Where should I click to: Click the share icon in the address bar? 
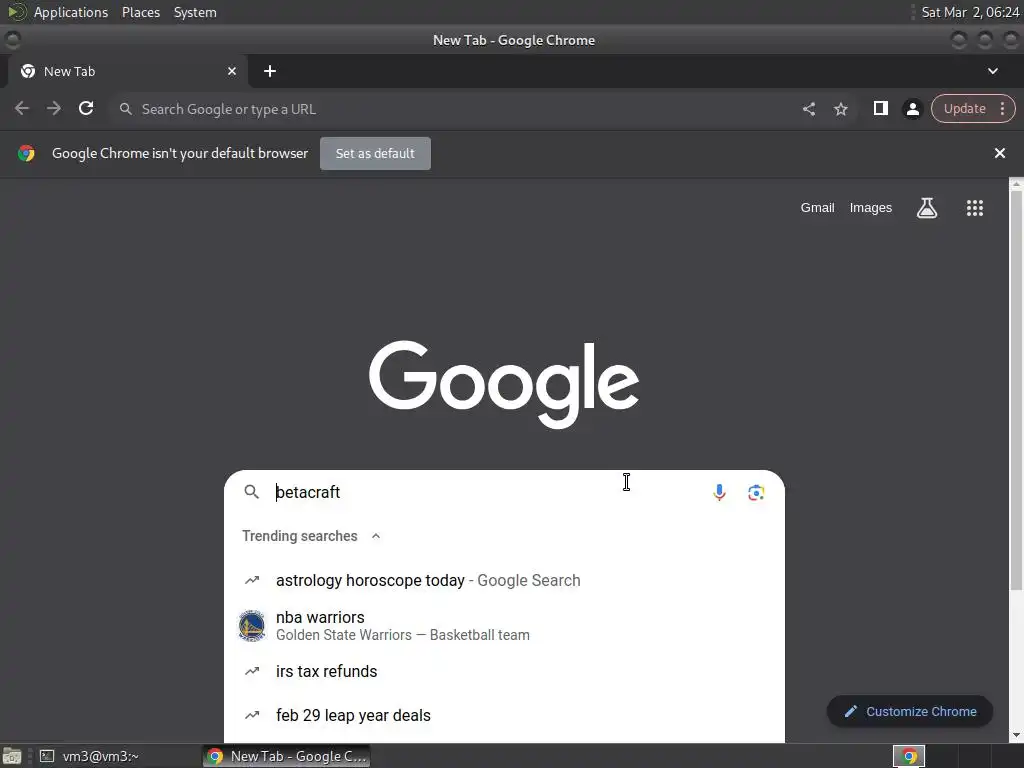click(x=808, y=109)
